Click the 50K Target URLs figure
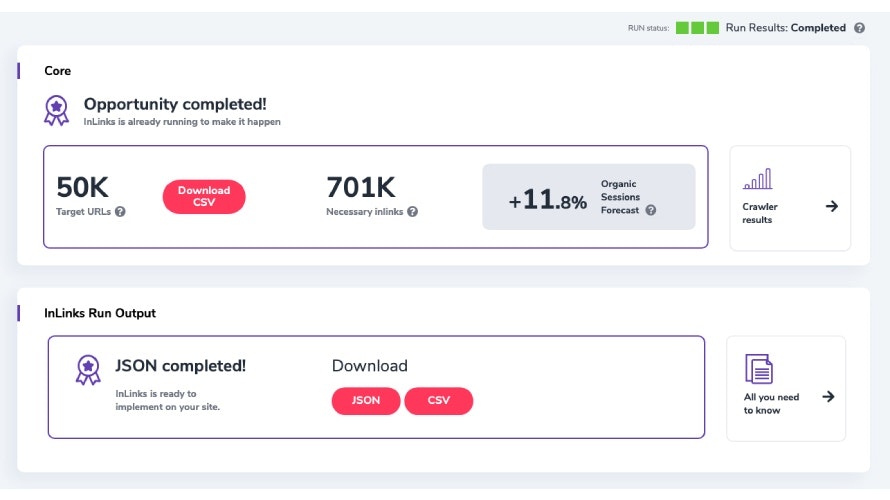890x500 pixels. [82, 188]
